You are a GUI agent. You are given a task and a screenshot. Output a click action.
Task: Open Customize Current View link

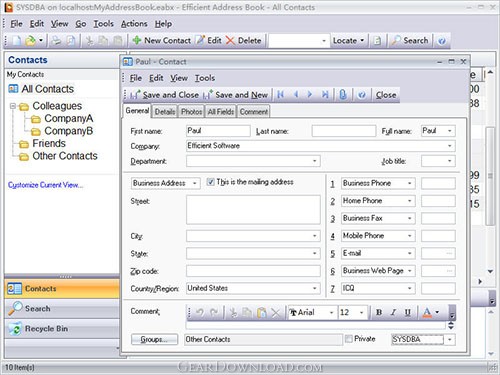tap(45, 185)
